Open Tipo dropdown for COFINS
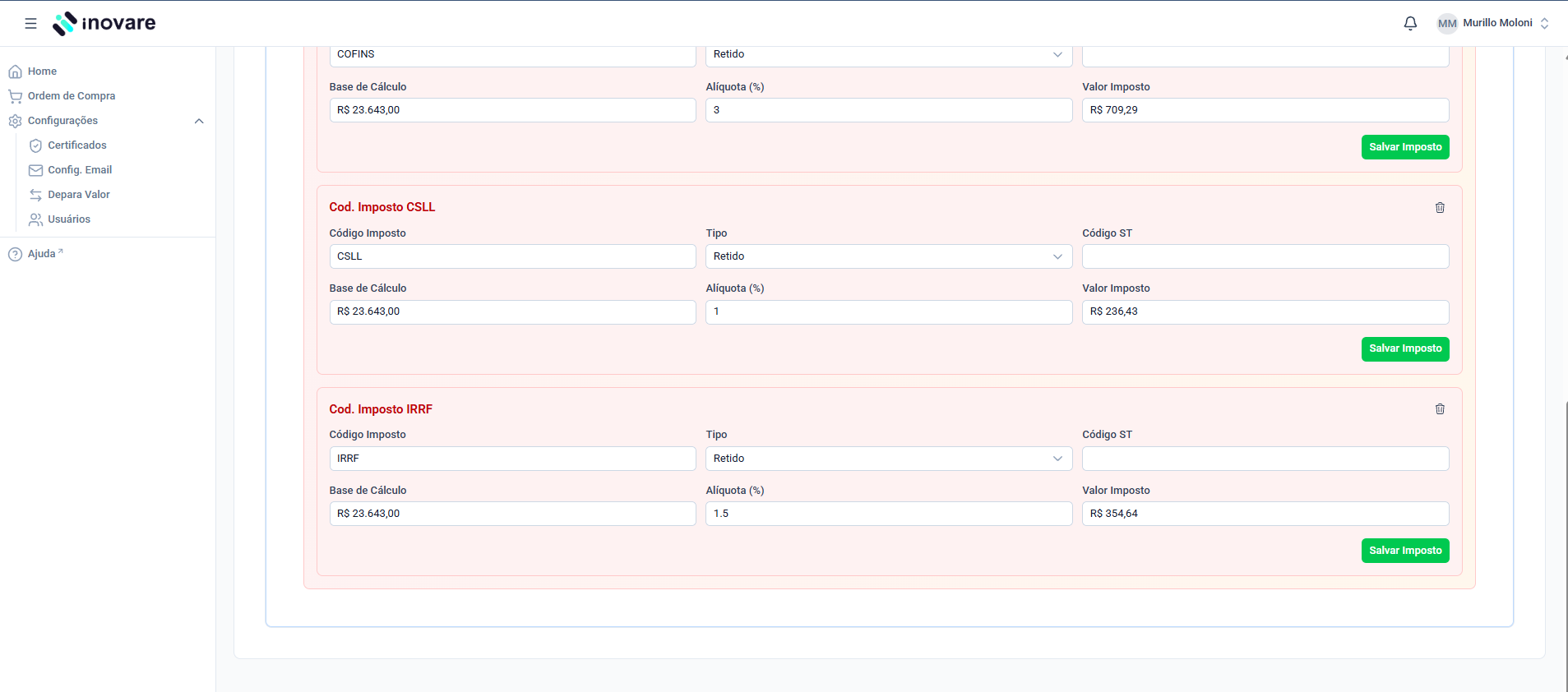1568x692 pixels. tap(889, 55)
